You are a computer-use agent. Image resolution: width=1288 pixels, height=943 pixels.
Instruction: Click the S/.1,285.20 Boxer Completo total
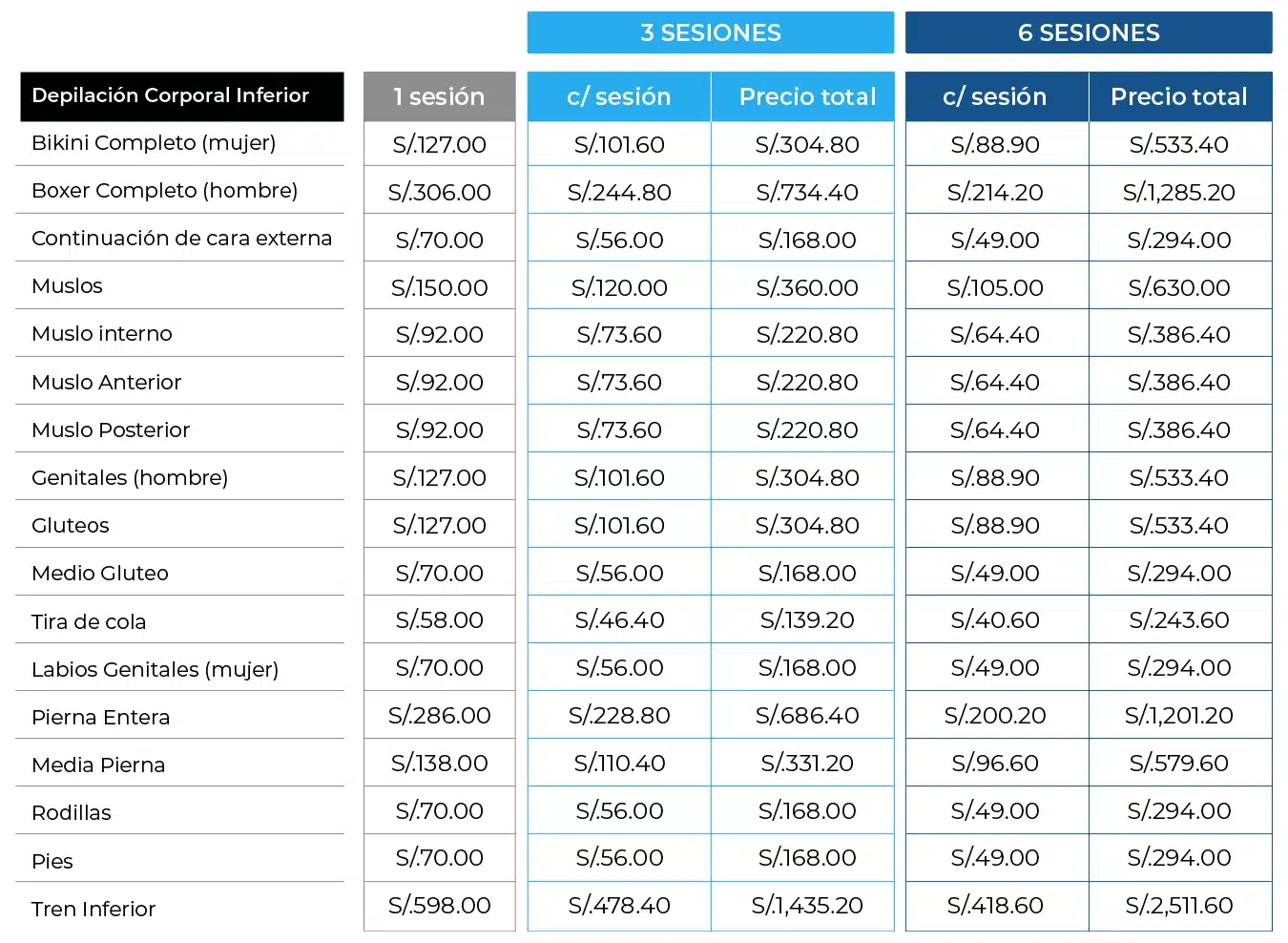pos(1179,193)
